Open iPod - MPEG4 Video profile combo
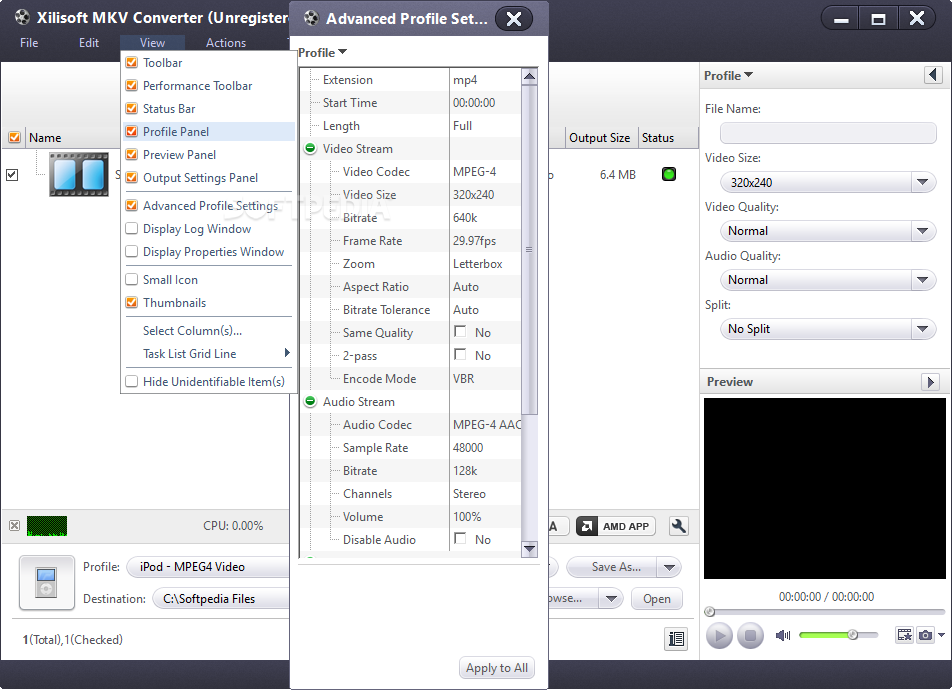Screen dimensions: 952x690 click(208, 567)
